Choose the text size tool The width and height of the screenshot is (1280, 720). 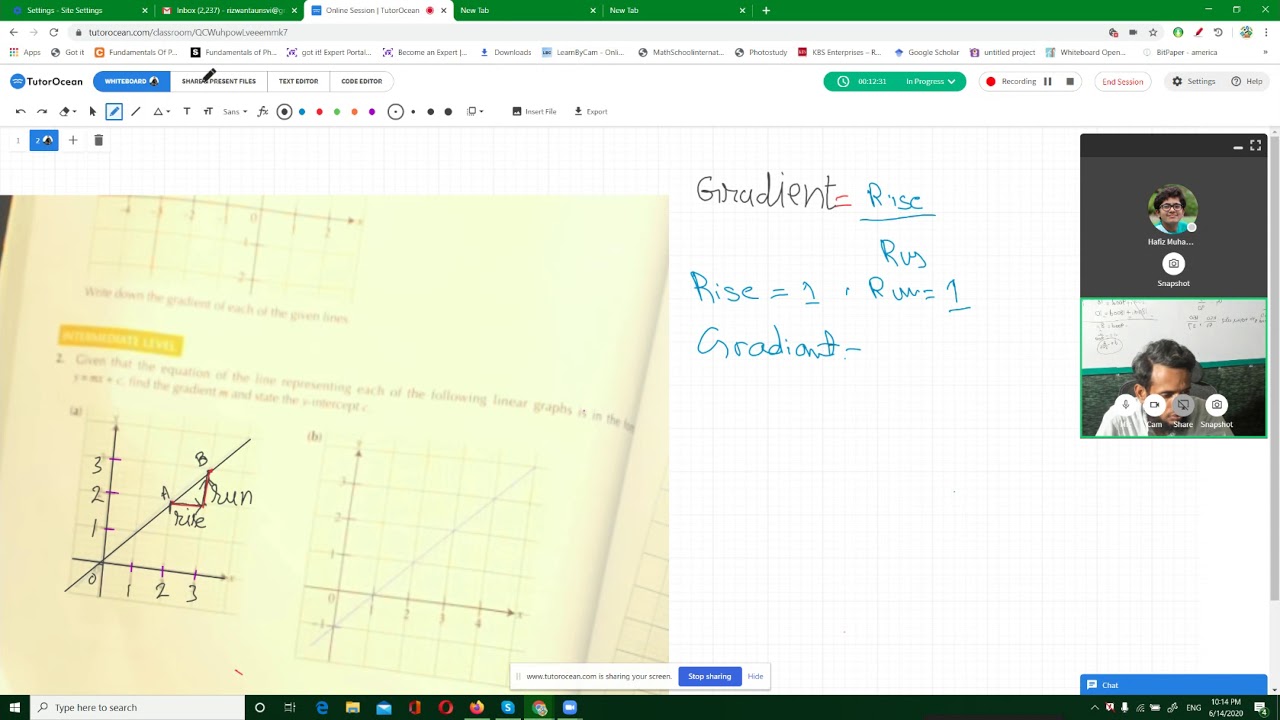click(208, 111)
